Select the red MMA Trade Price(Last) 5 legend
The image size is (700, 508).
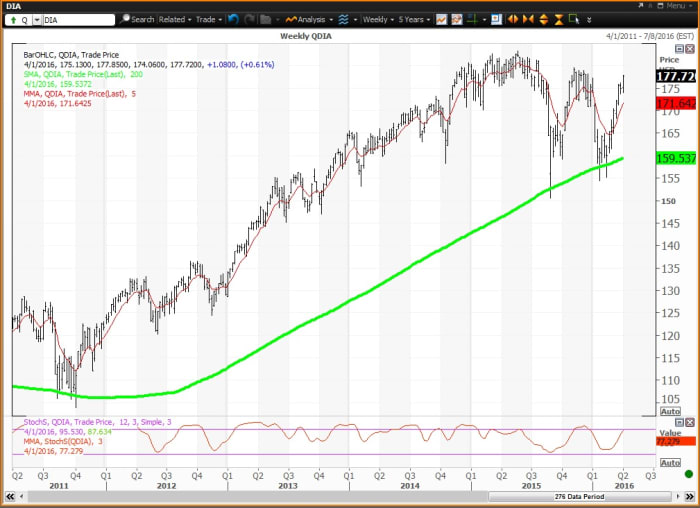[x=79, y=94]
